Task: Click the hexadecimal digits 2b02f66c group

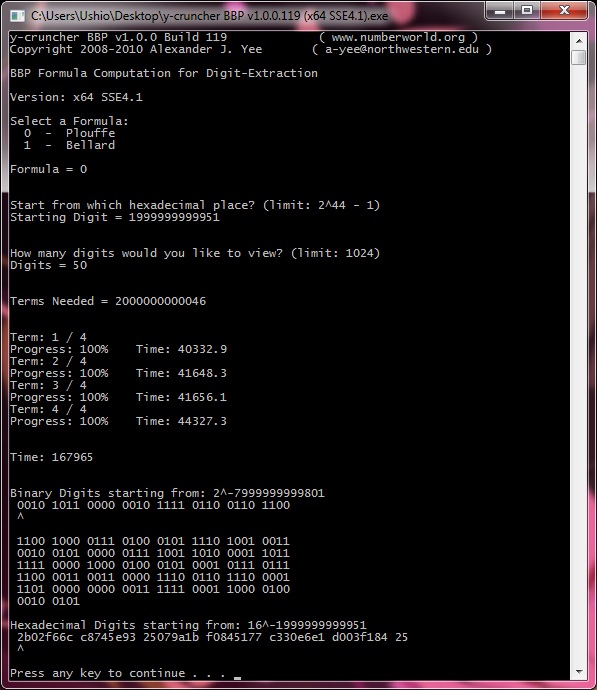Action: click(45, 637)
